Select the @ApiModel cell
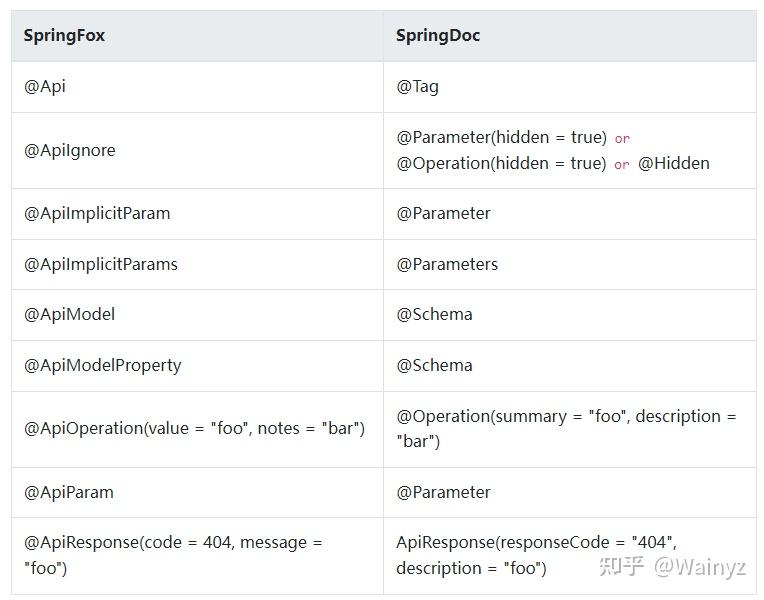Image resolution: width=764 pixels, height=600 pixels. pyautogui.click(x=70, y=314)
